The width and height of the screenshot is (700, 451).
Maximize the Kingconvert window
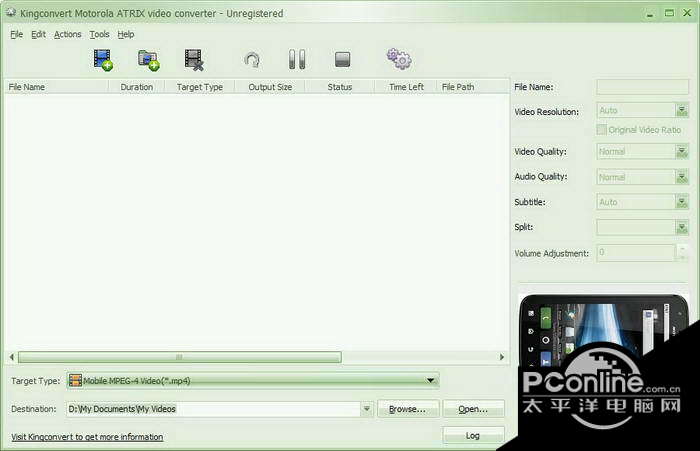(669, 13)
